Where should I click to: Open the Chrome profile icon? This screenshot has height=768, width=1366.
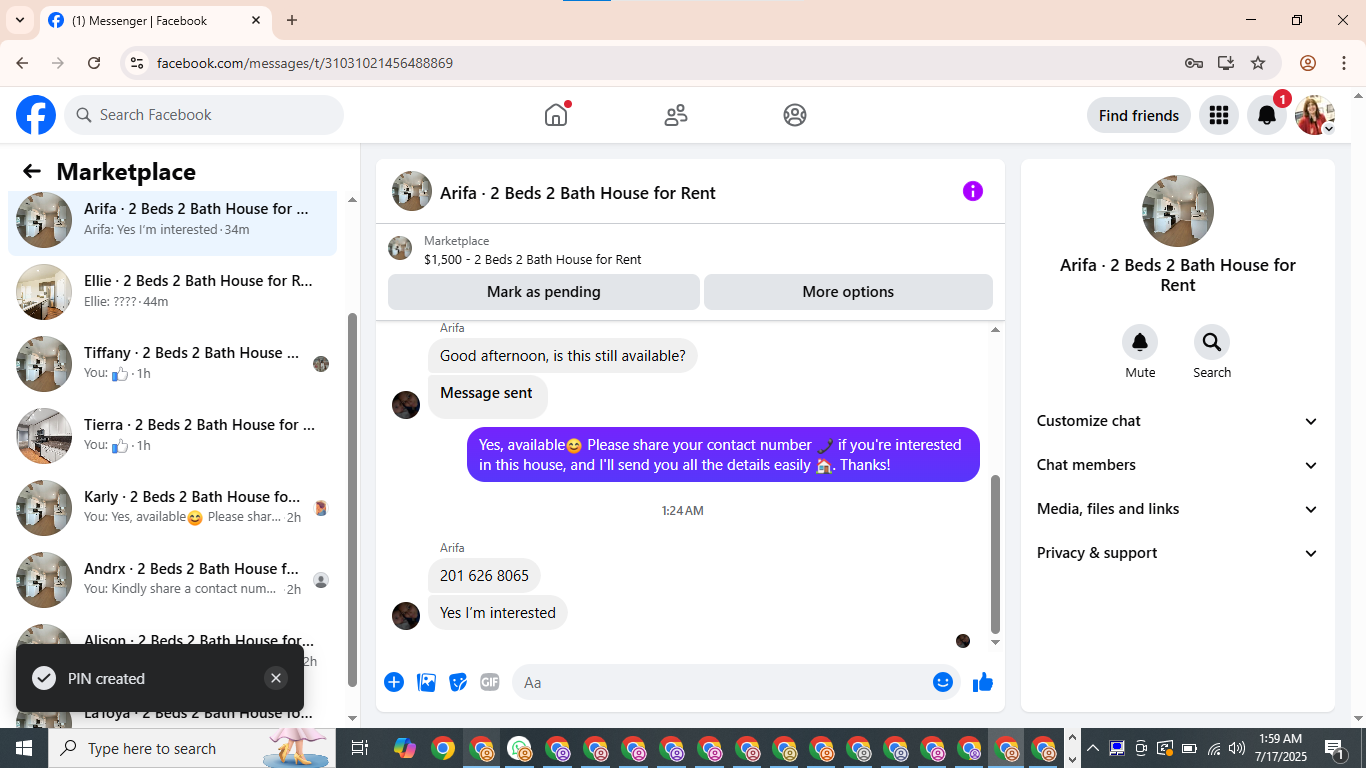(x=1308, y=63)
